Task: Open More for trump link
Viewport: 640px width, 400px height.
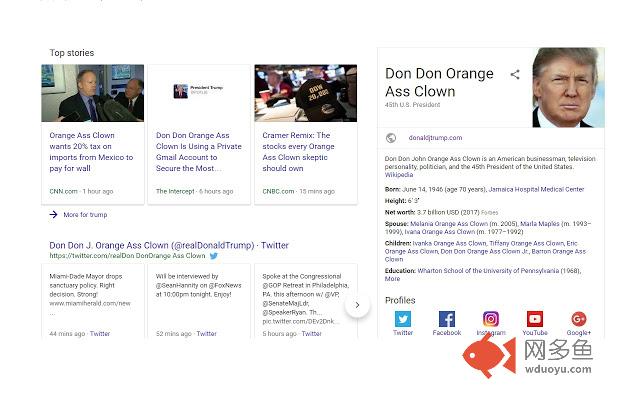Action: pos(85,215)
